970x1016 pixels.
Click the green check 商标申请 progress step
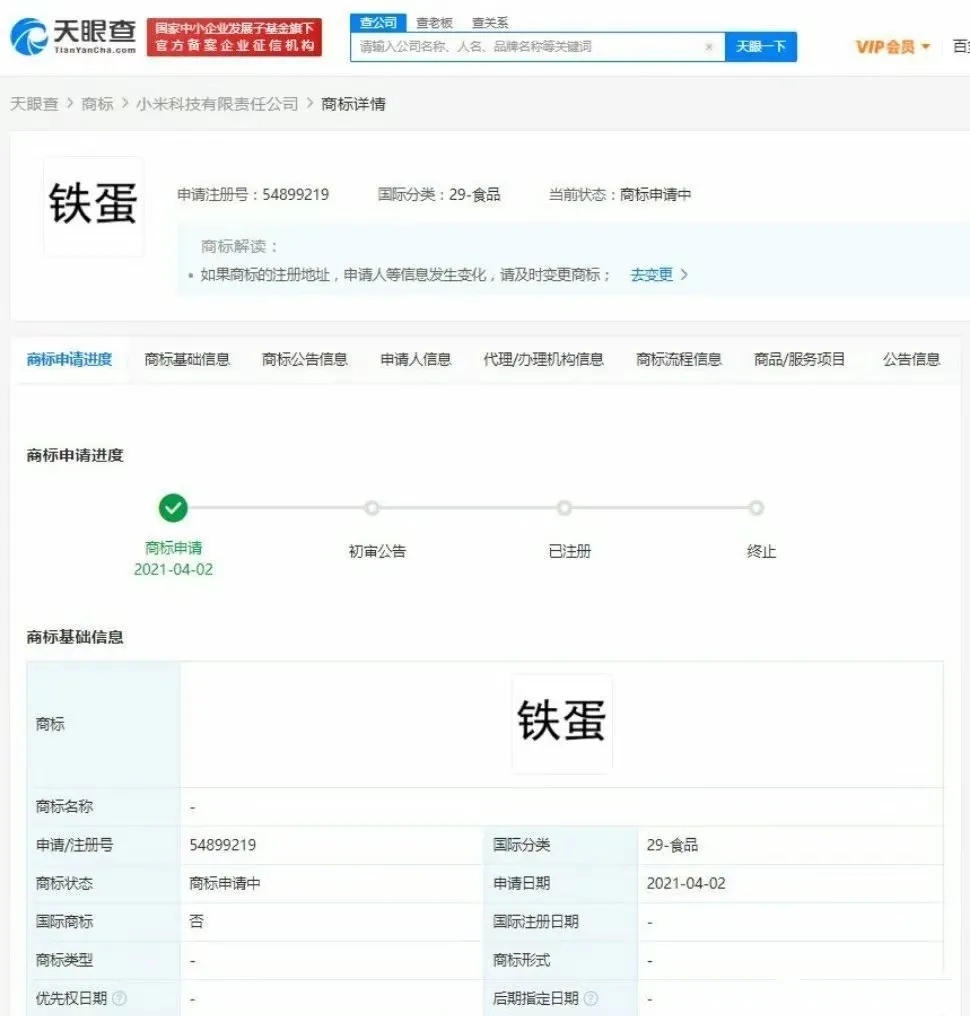173,508
